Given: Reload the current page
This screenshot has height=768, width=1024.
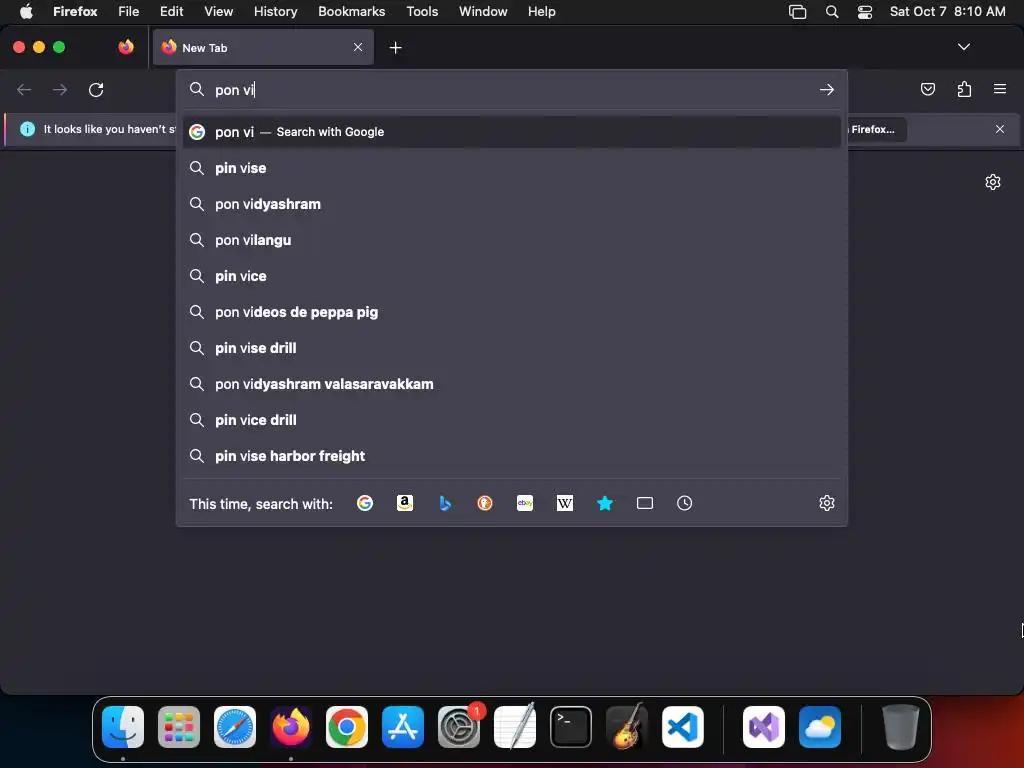Looking at the screenshot, I should 96,89.
